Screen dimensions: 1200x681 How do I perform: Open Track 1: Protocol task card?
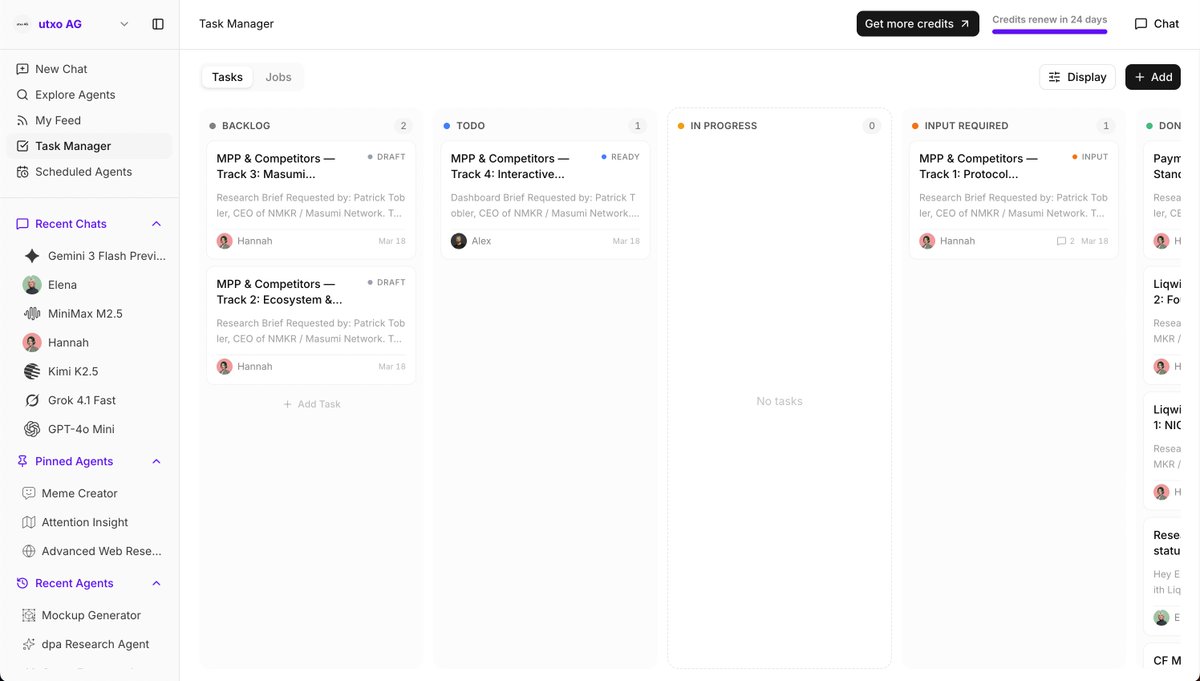pos(1013,199)
